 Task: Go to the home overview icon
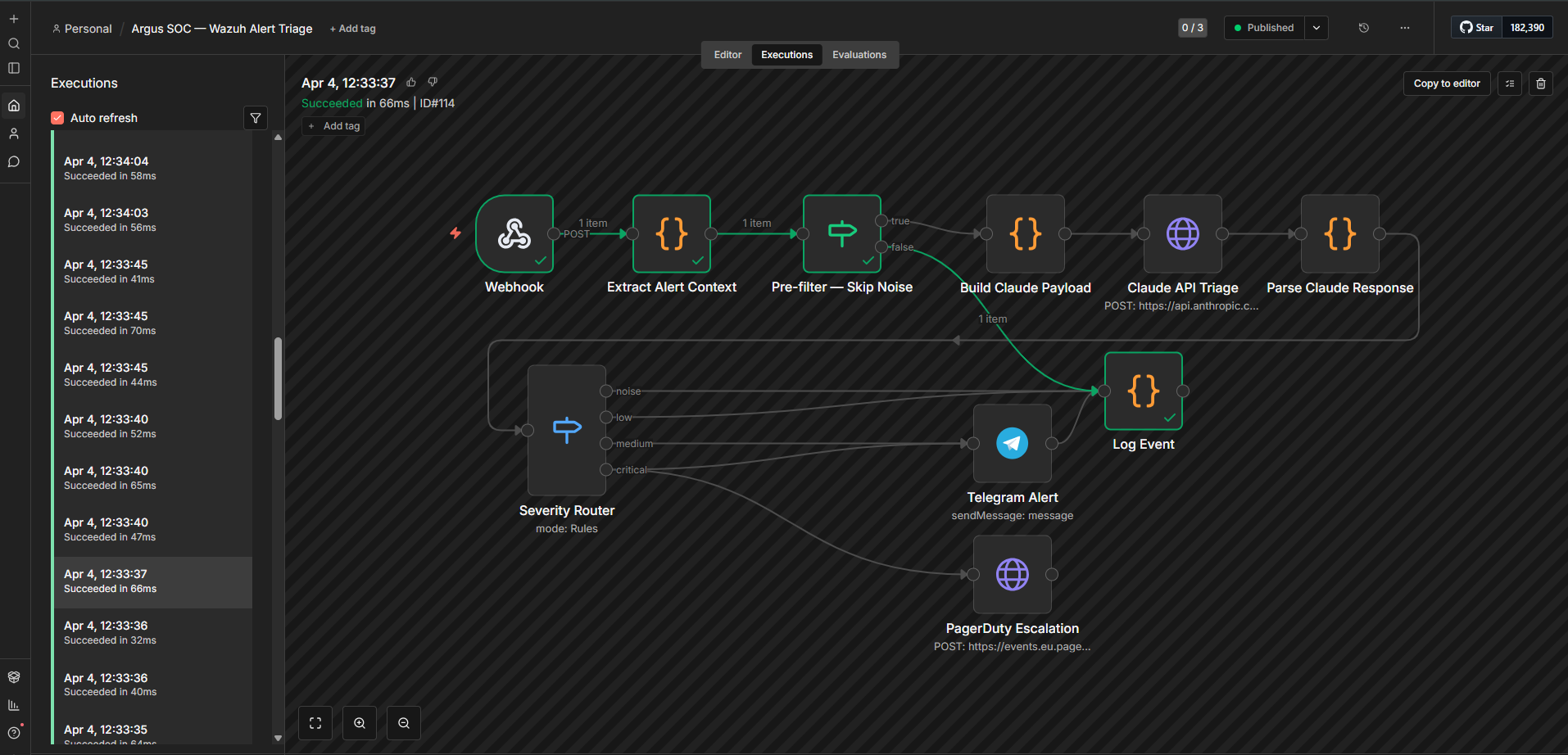coord(14,106)
